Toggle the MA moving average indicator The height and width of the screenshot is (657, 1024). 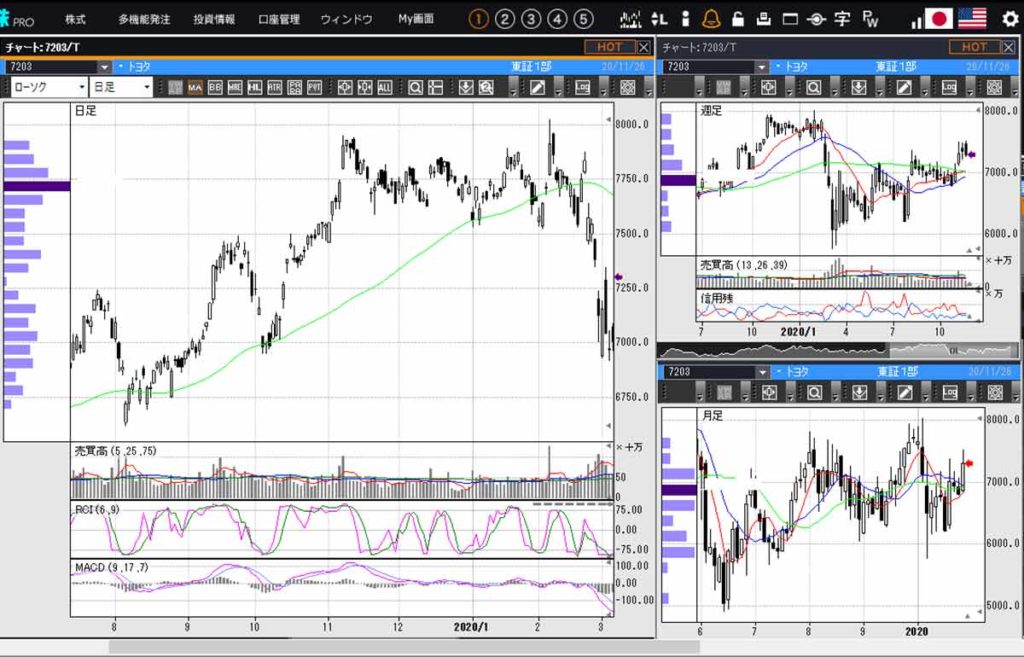tap(194, 87)
